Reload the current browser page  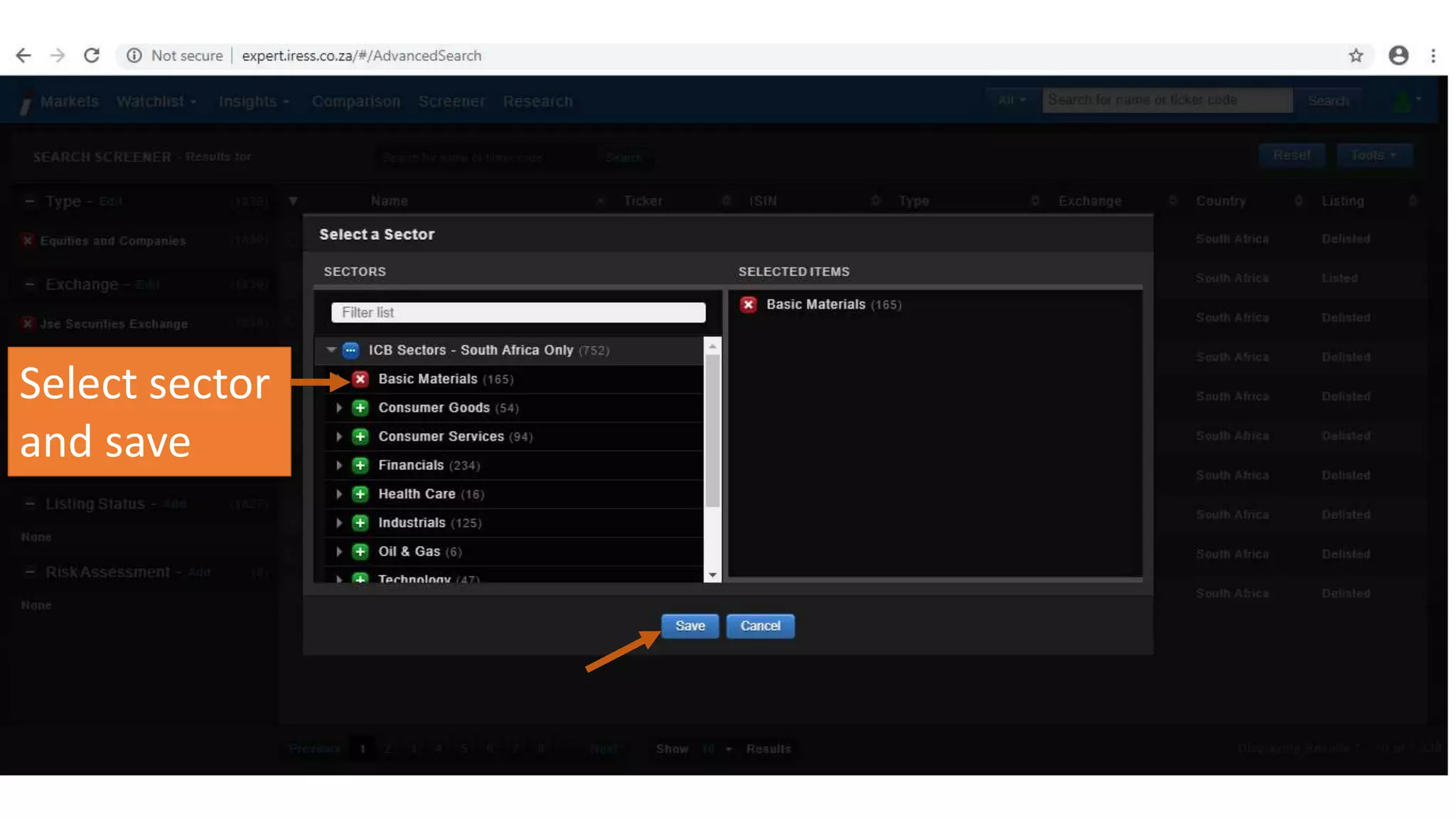tap(92, 55)
